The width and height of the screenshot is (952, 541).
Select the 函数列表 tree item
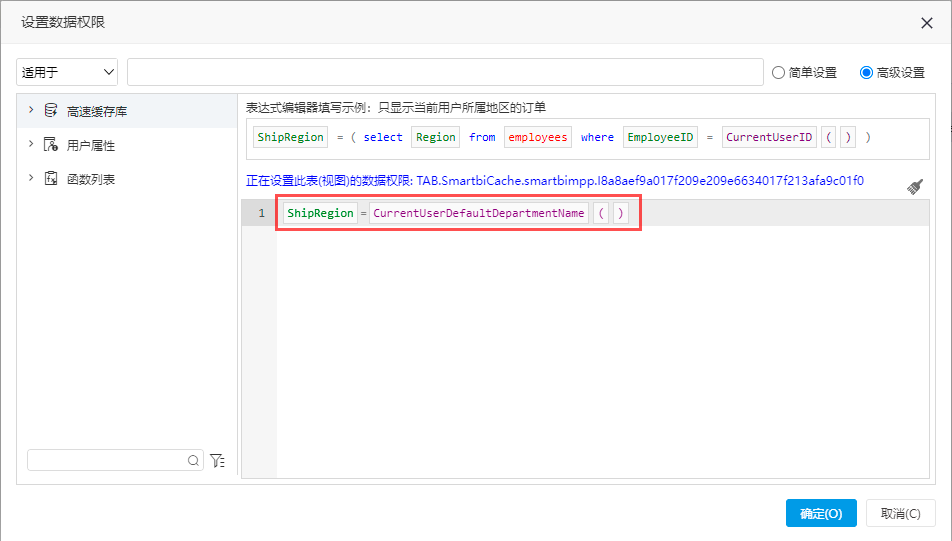coord(127,179)
